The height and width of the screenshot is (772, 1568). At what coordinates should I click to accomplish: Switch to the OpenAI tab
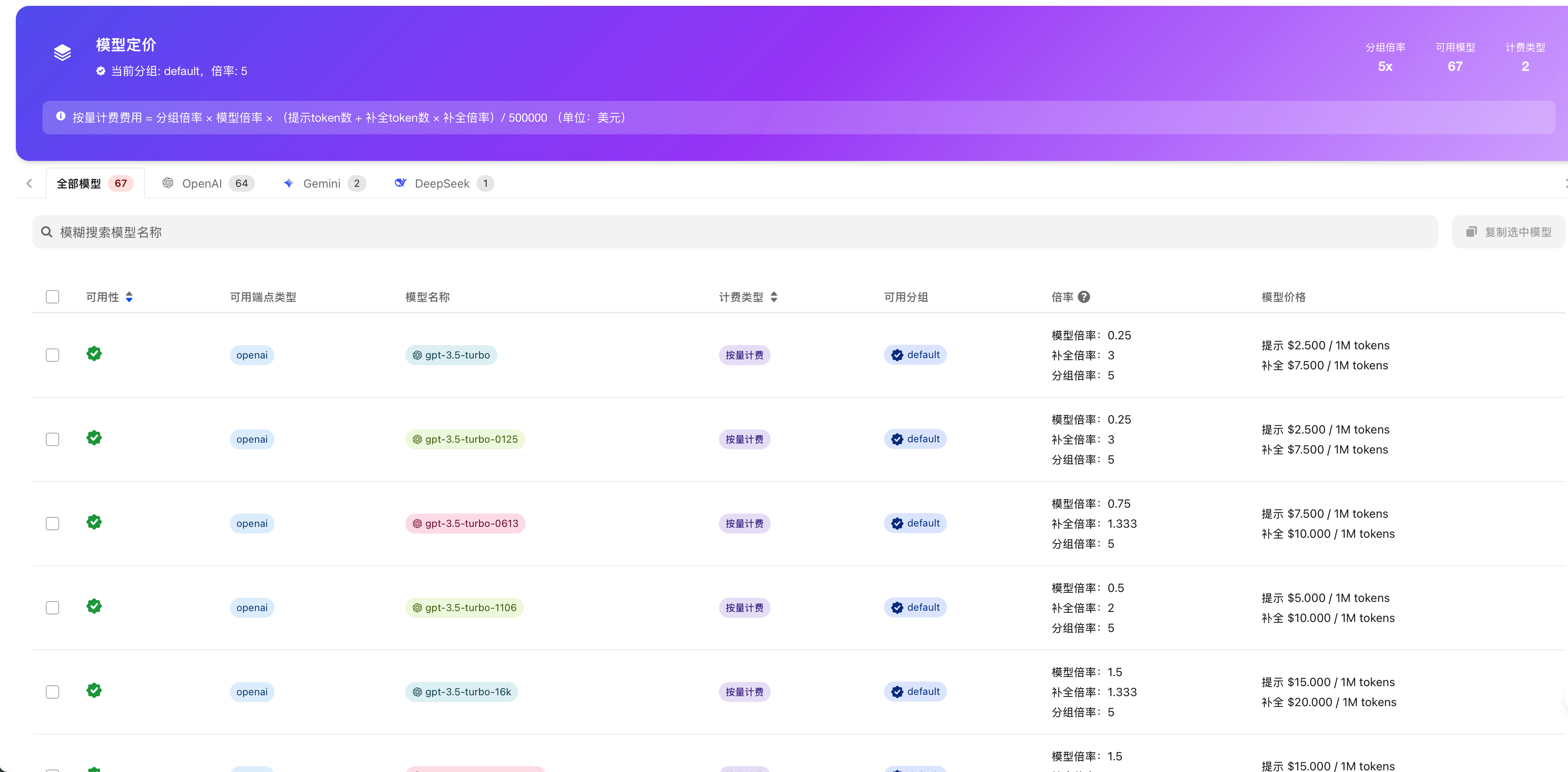[207, 183]
